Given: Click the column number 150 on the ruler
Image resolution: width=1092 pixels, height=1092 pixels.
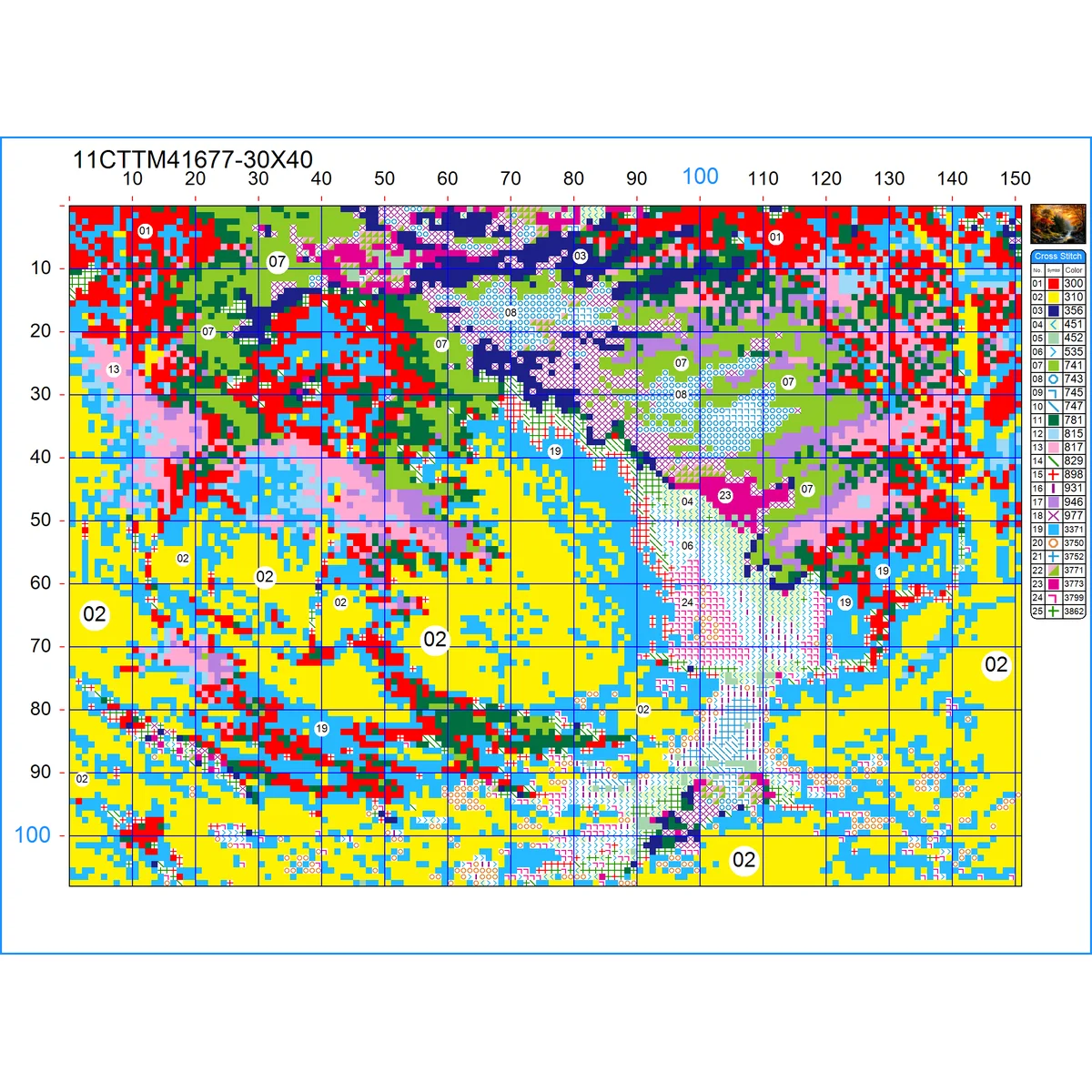Looking at the screenshot, I should (1016, 178).
